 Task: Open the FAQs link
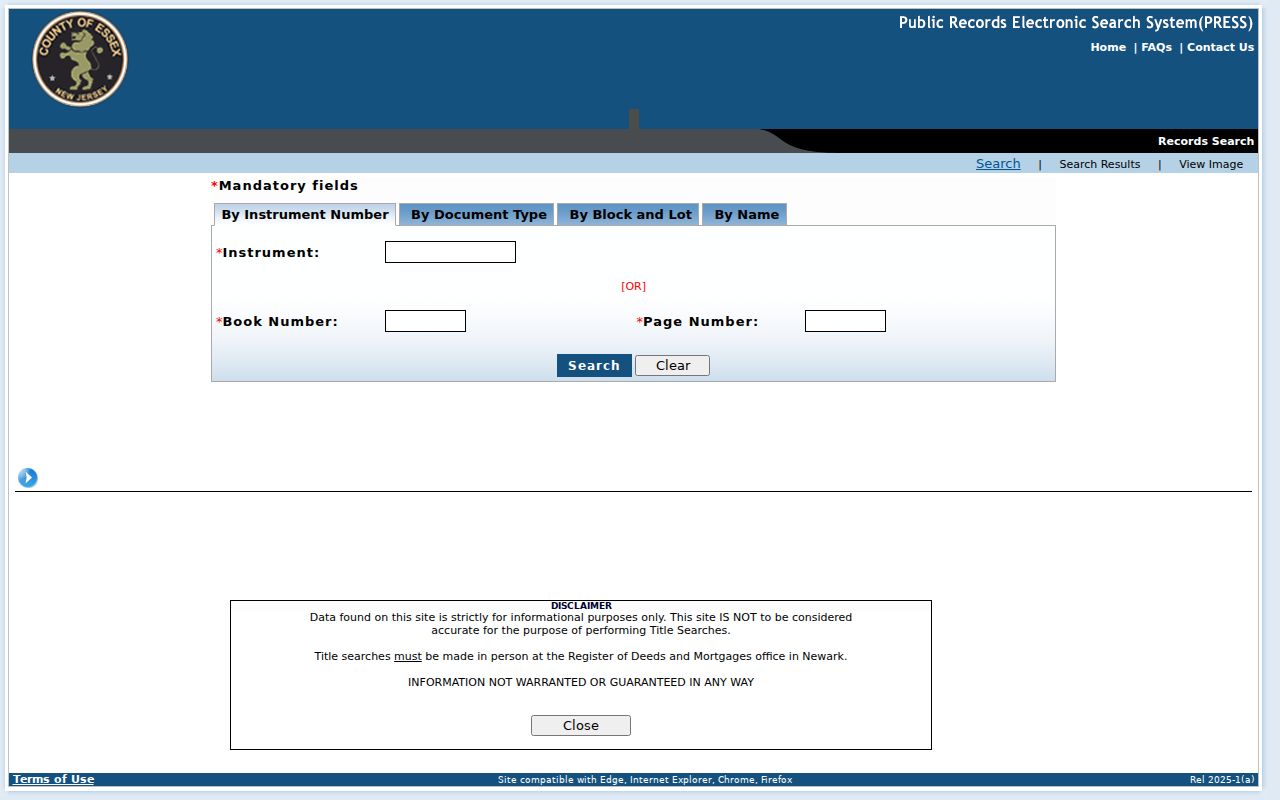[1156, 47]
